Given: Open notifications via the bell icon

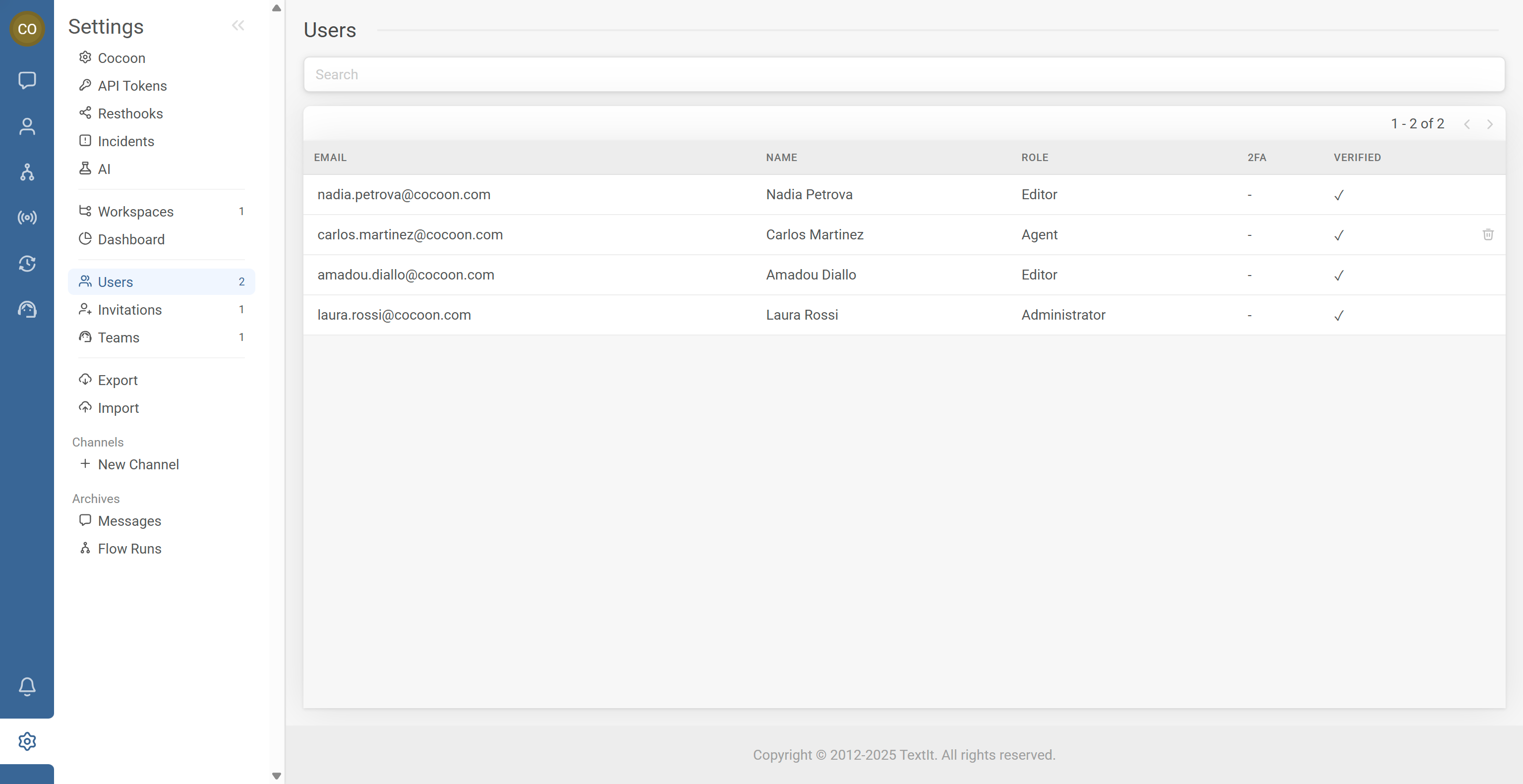Looking at the screenshot, I should pos(27,686).
